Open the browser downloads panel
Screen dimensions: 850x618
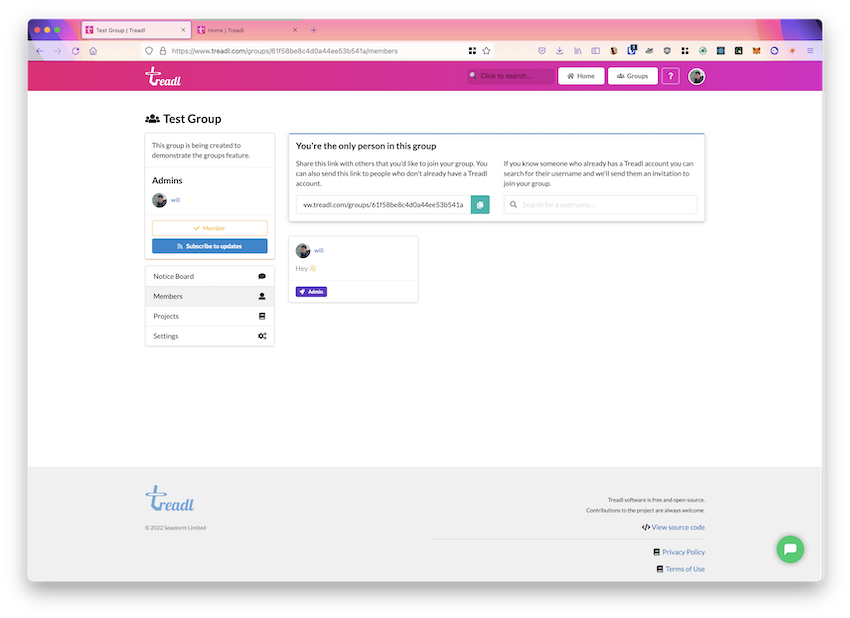[559, 51]
